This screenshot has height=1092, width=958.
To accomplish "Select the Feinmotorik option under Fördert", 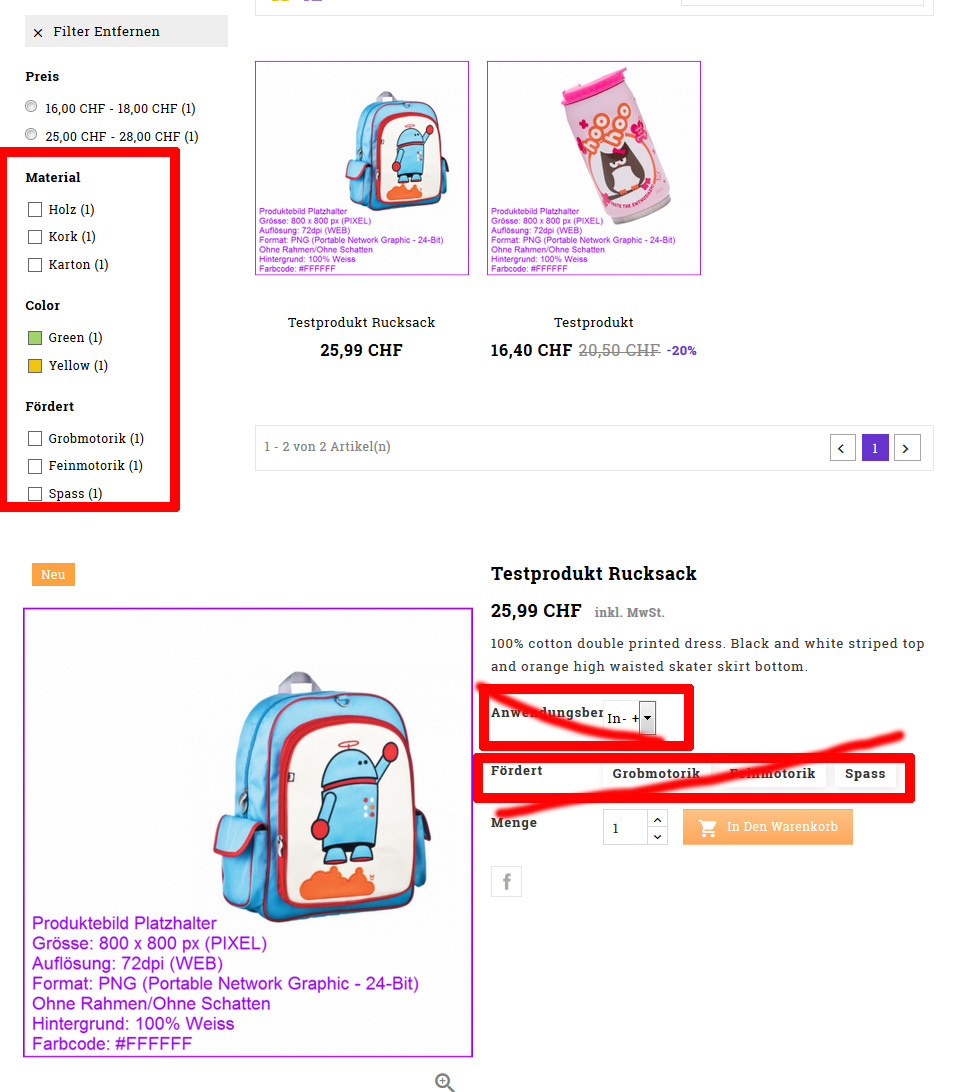I will (x=772, y=774).
